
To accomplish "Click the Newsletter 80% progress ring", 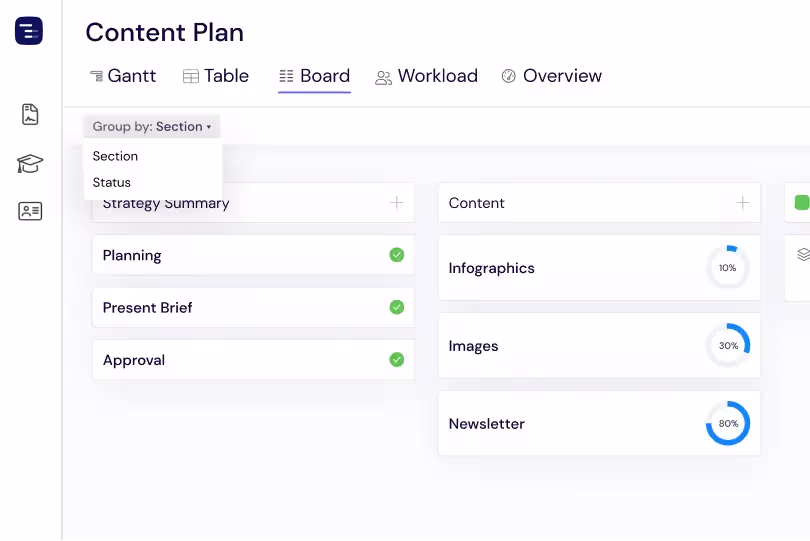I will pyautogui.click(x=727, y=423).
